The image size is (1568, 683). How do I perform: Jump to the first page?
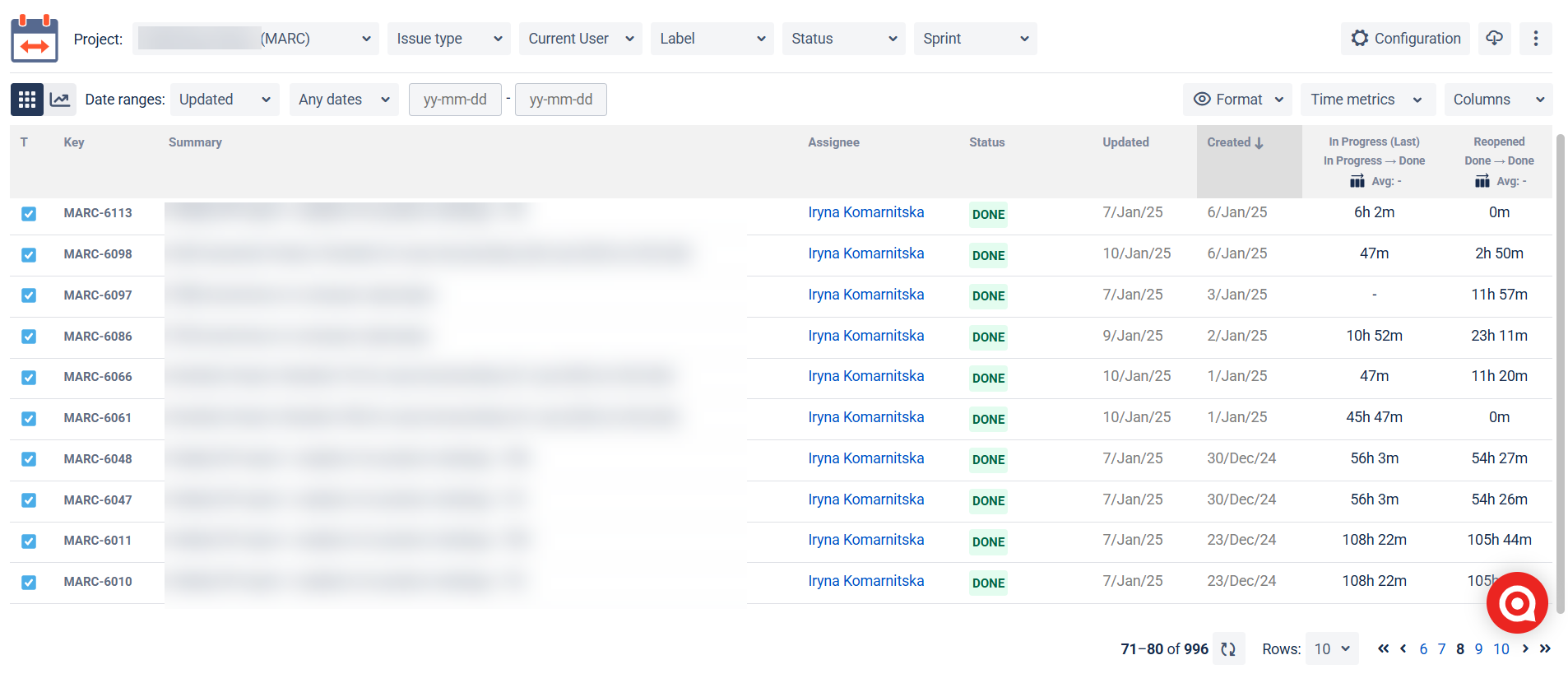point(1383,648)
